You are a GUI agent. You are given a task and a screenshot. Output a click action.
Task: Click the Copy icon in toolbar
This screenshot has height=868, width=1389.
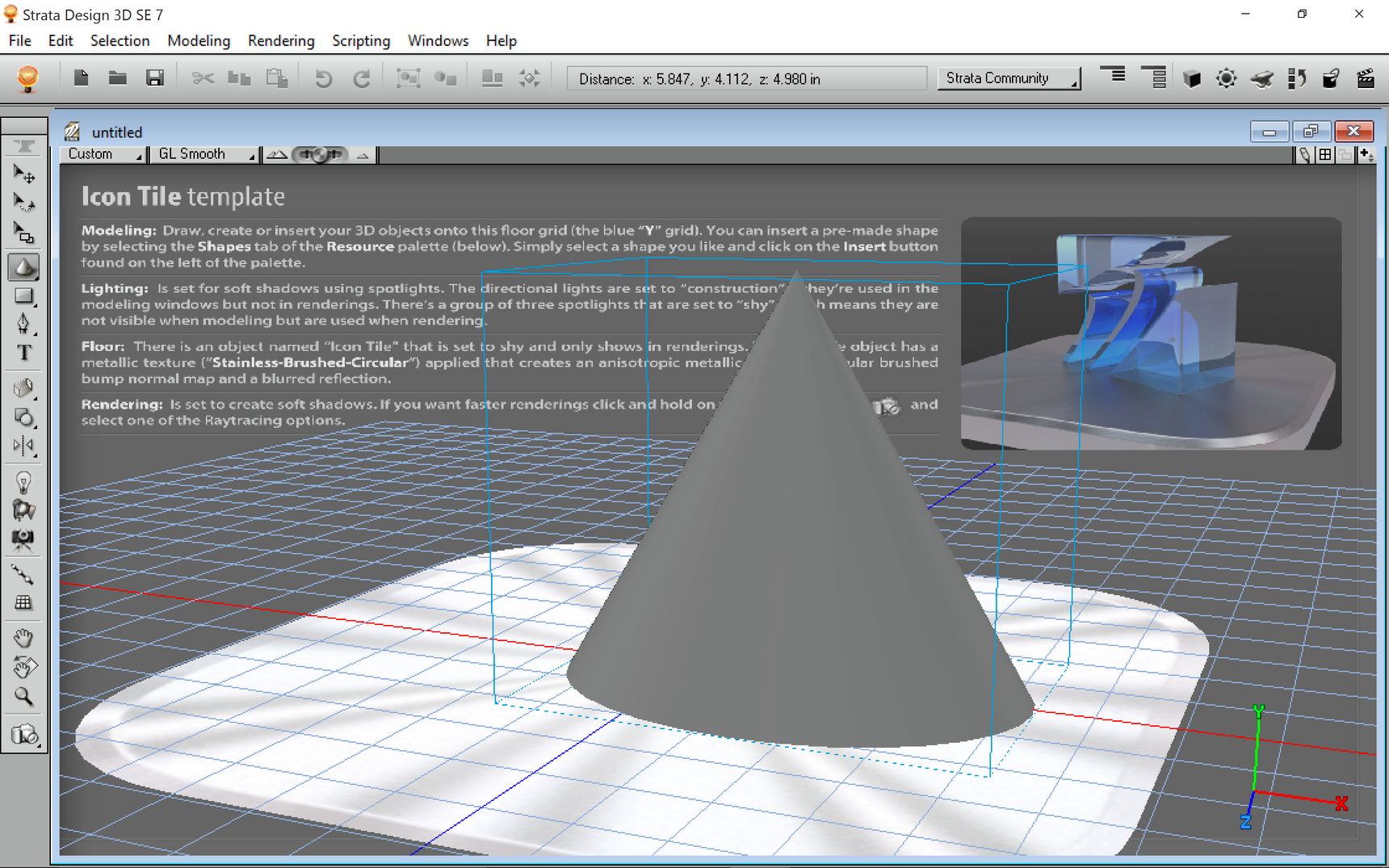(240, 78)
